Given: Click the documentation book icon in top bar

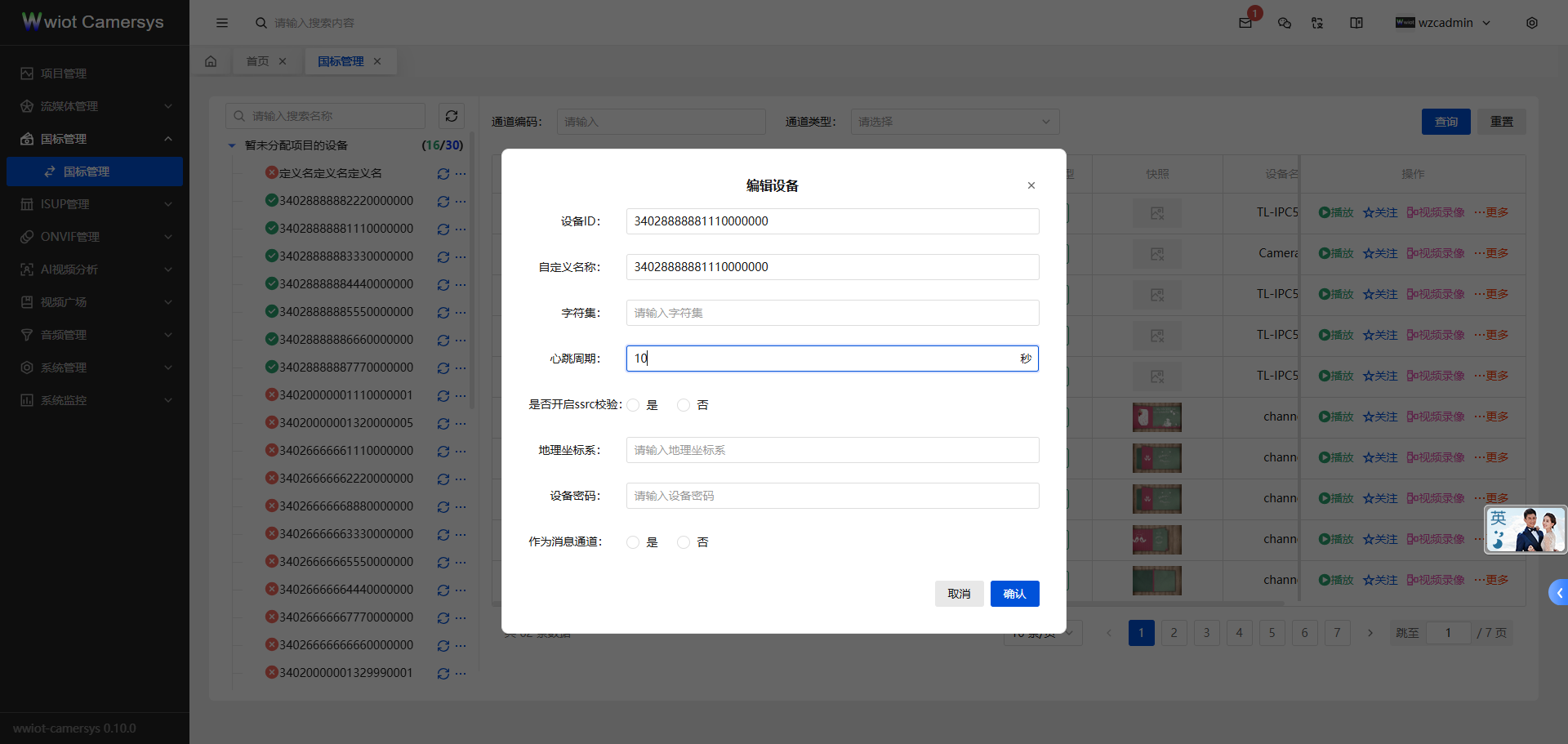Looking at the screenshot, I should tap(1356, 23).
